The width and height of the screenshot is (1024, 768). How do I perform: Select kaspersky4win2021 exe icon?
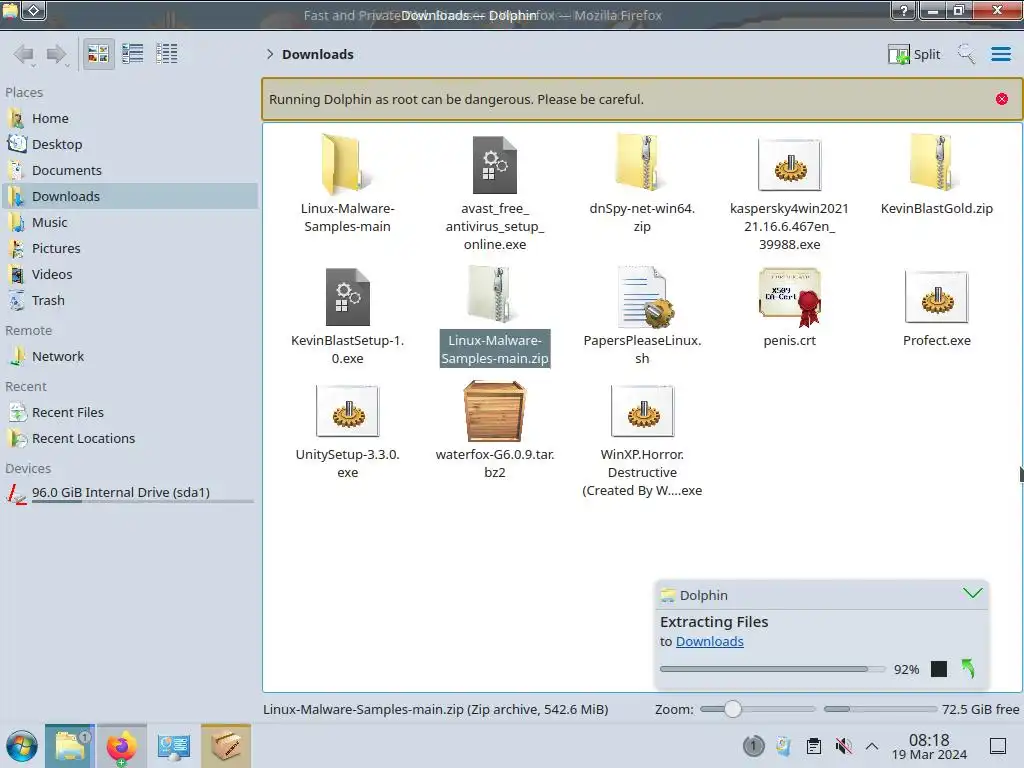(789, 165)
